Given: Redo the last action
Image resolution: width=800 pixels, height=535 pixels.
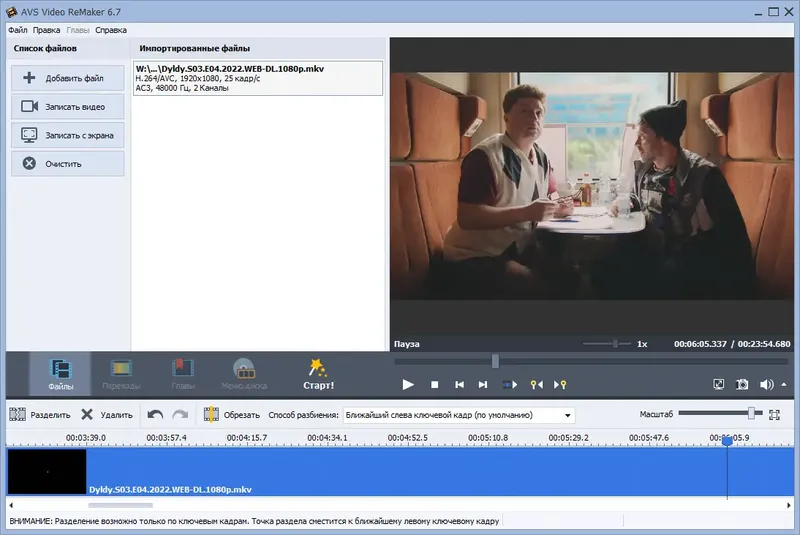Looking at the screenshot, I should 180,415.
